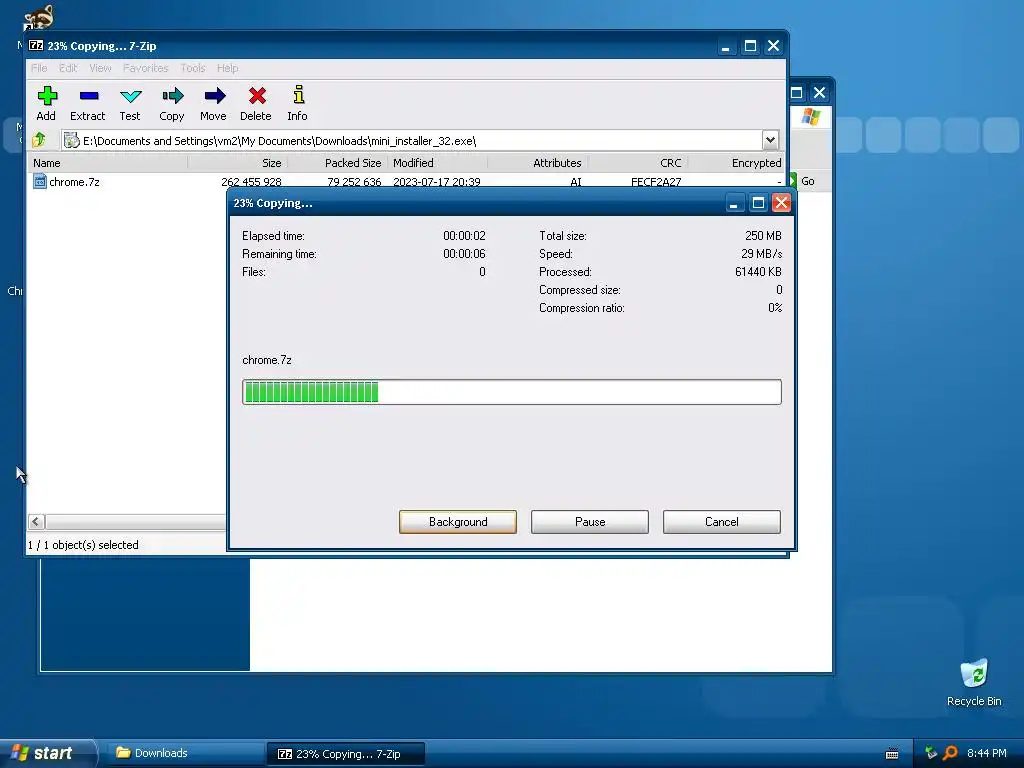
Task: Expand the address path dropdown arrow
Action: click(770, 140)
